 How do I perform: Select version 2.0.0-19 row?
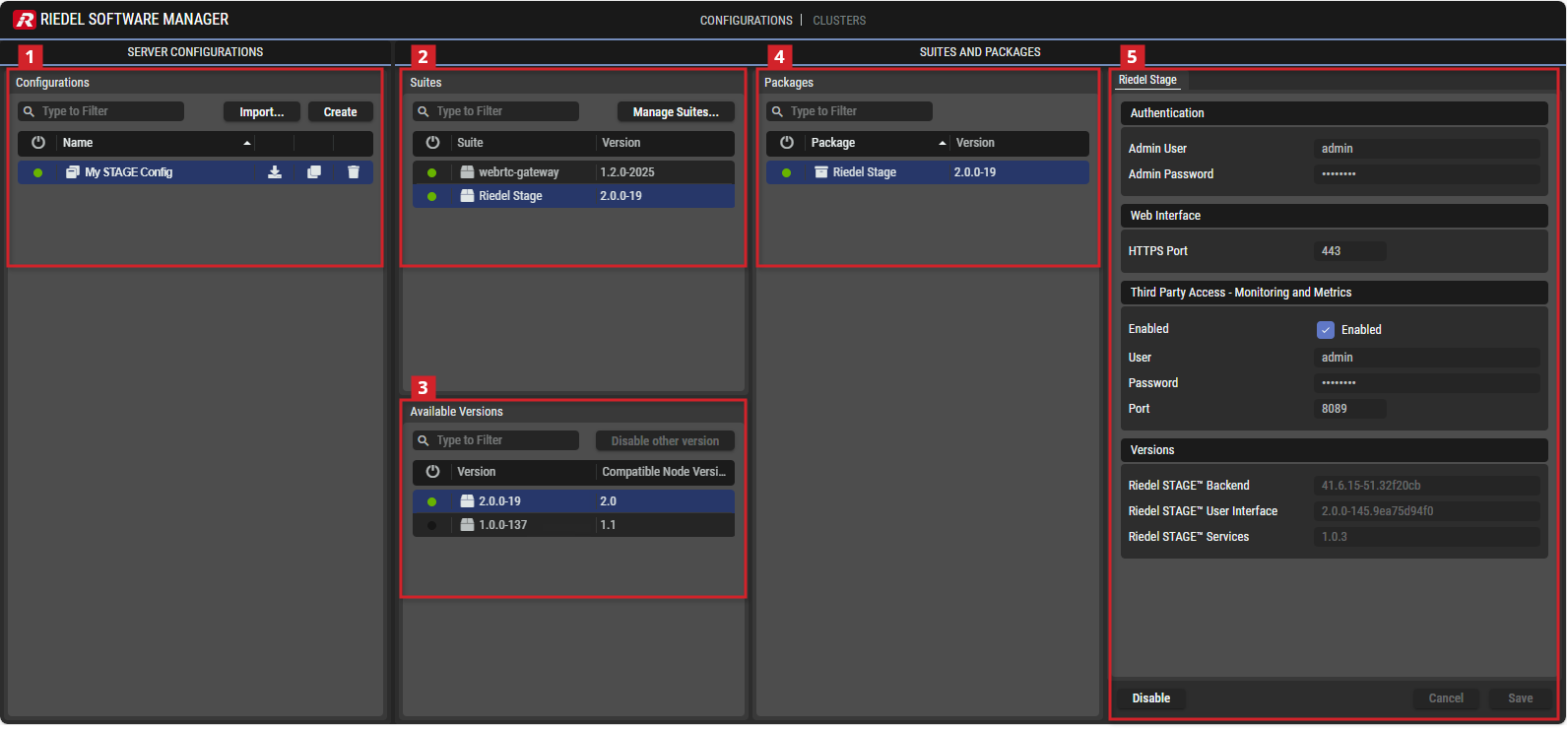tap(573, 501)
